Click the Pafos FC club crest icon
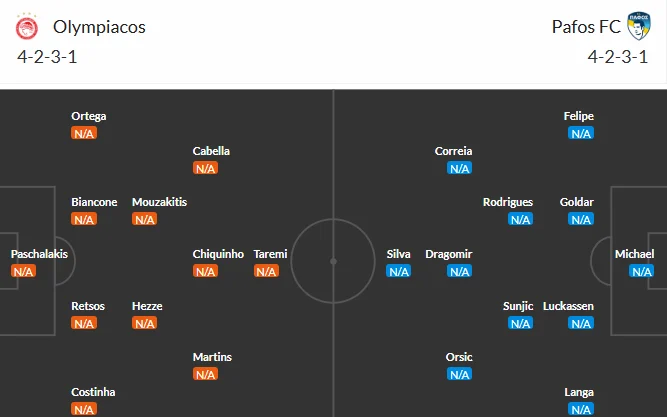This screenshot has width=667, height=417. point(638,26)
